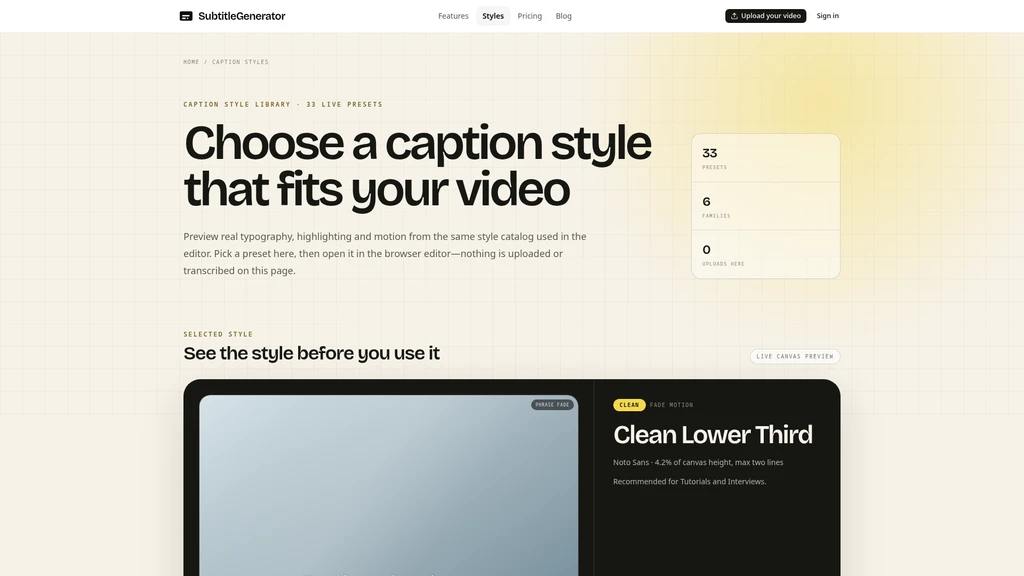Click the 'FADE MOTION' label
This screenshot has height=576, width=1024.
coord(671,405)
